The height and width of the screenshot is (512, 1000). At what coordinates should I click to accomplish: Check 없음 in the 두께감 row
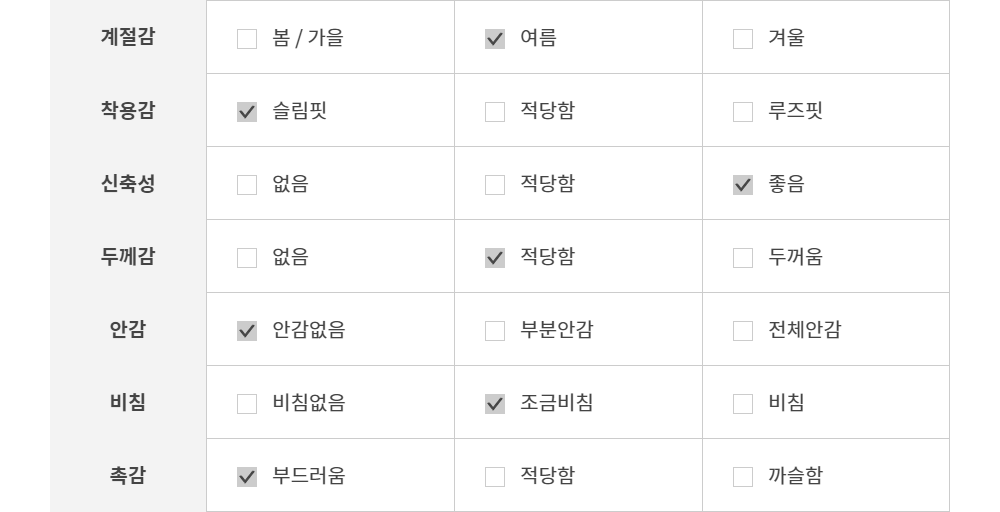[247, 259]
